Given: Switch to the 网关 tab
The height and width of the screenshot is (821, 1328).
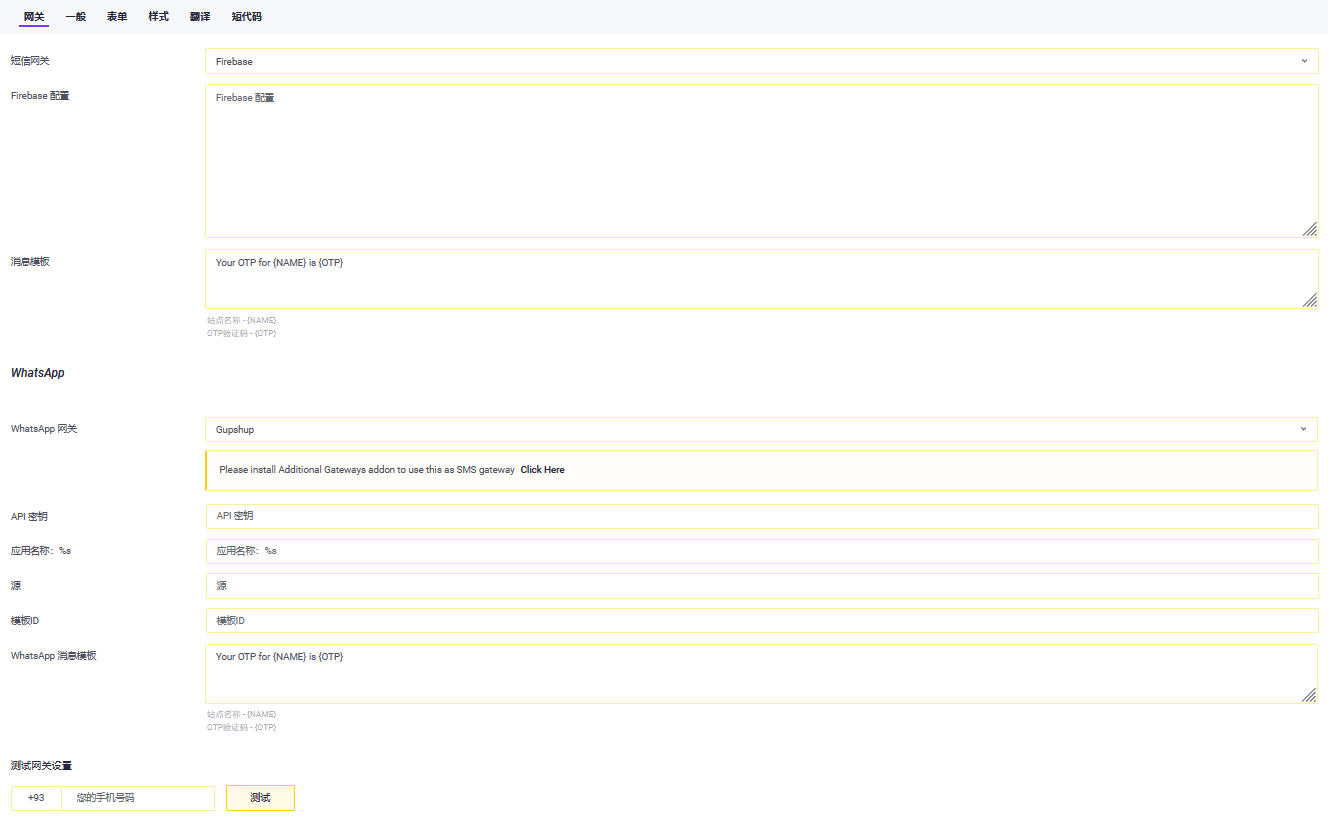Looking at the screenshot, I should pyautogui.click(x=34, y=17).
